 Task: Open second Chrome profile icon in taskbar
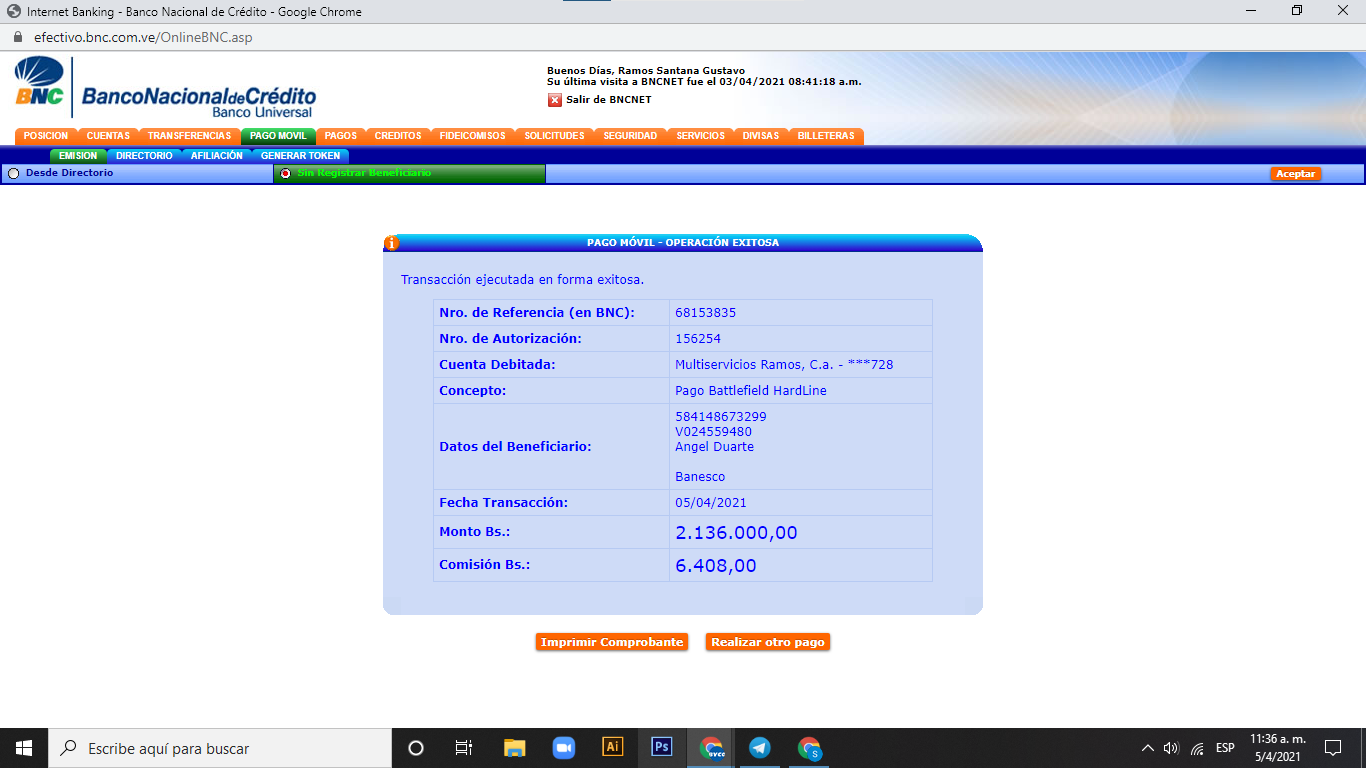coord(809,748)
